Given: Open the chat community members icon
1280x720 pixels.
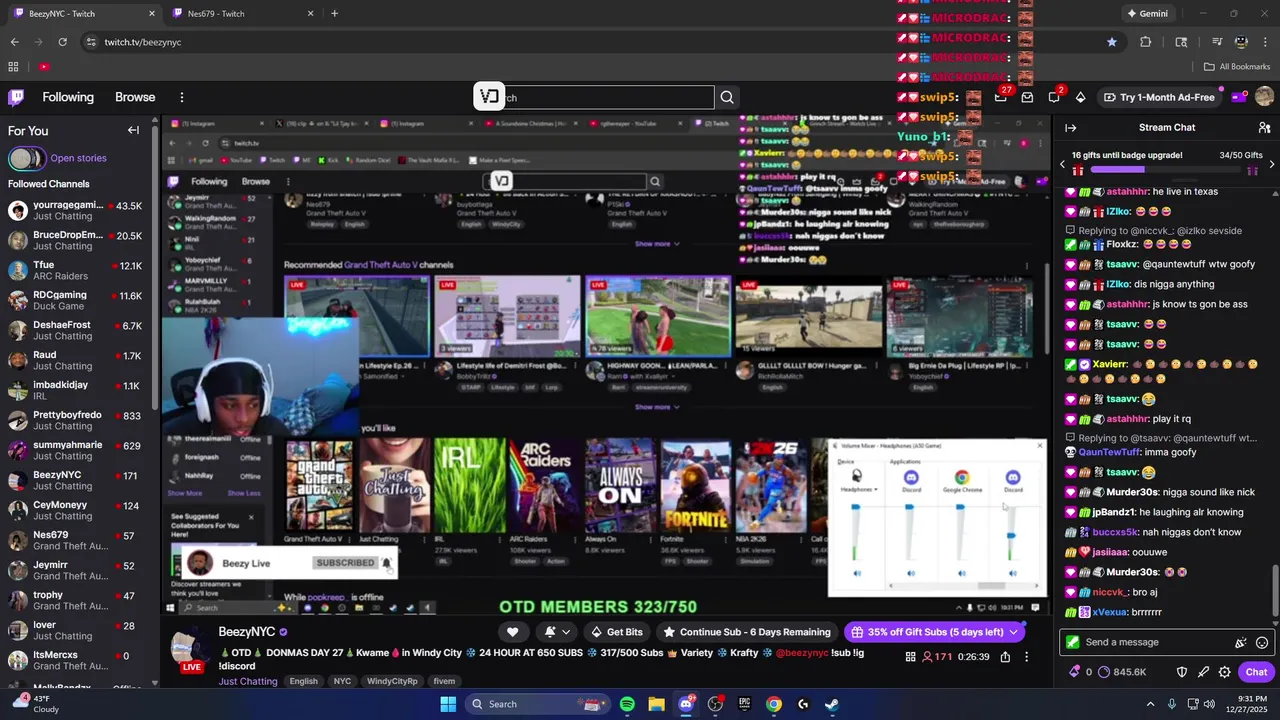Looking at the screenshot, I should tap(1264, 128).
